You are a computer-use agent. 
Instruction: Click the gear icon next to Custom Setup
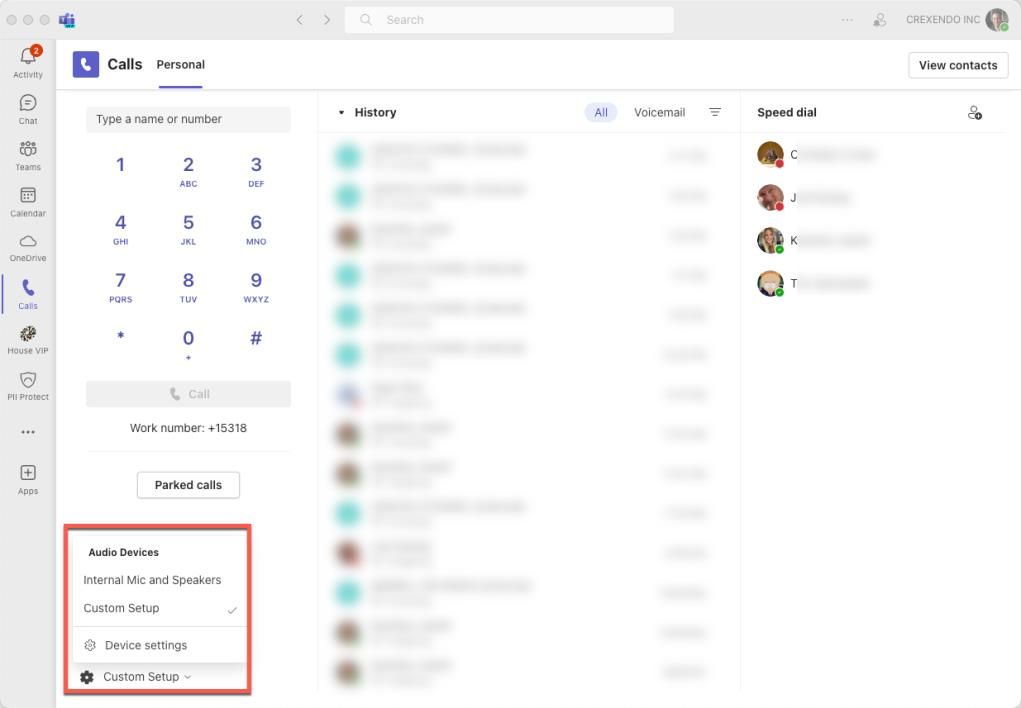[87, 677]
